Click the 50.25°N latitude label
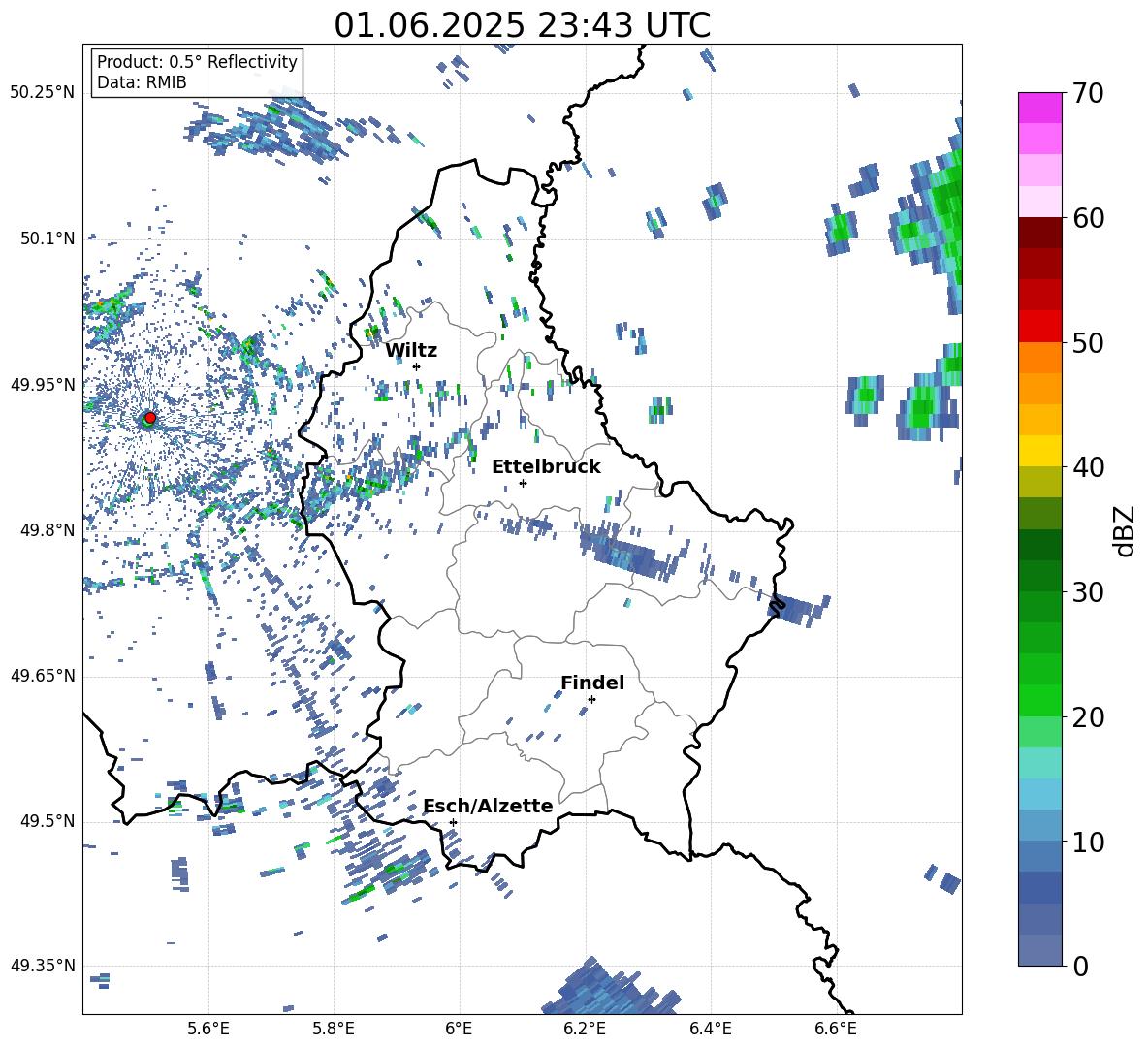1148x1048 pixels. pyautogui.click(x=43, y=93)
